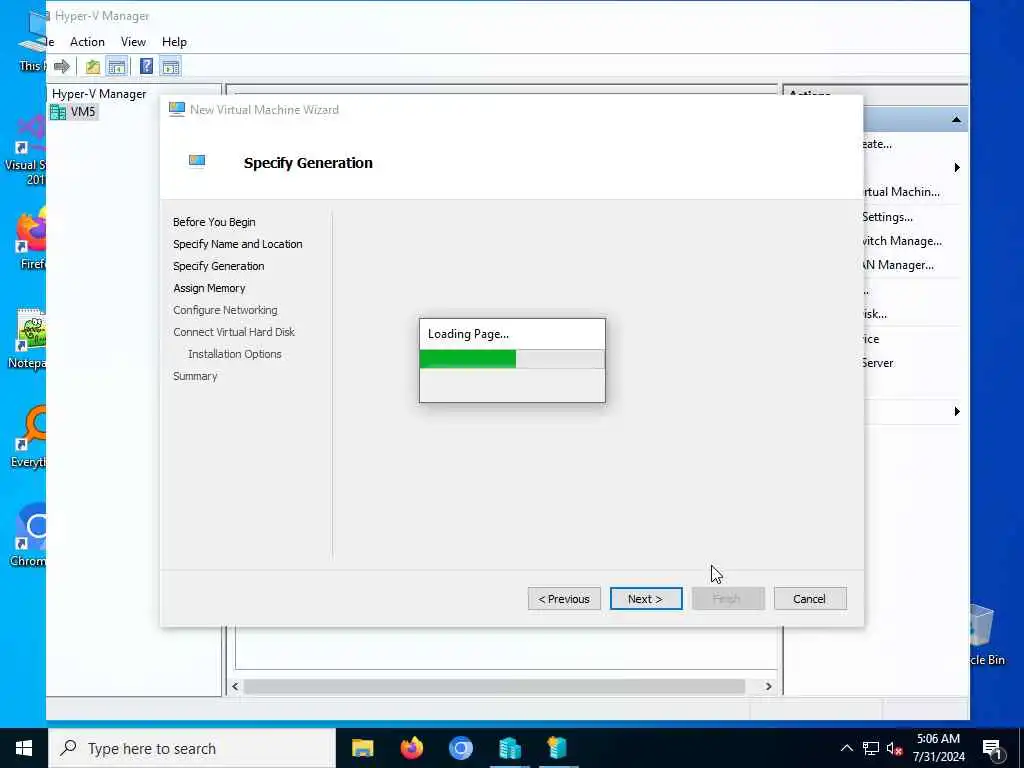Image resolution: width=1024 pixels, height=768 pixels.
Task: Select the Summary wizard step
Action: tap(195, 376)
